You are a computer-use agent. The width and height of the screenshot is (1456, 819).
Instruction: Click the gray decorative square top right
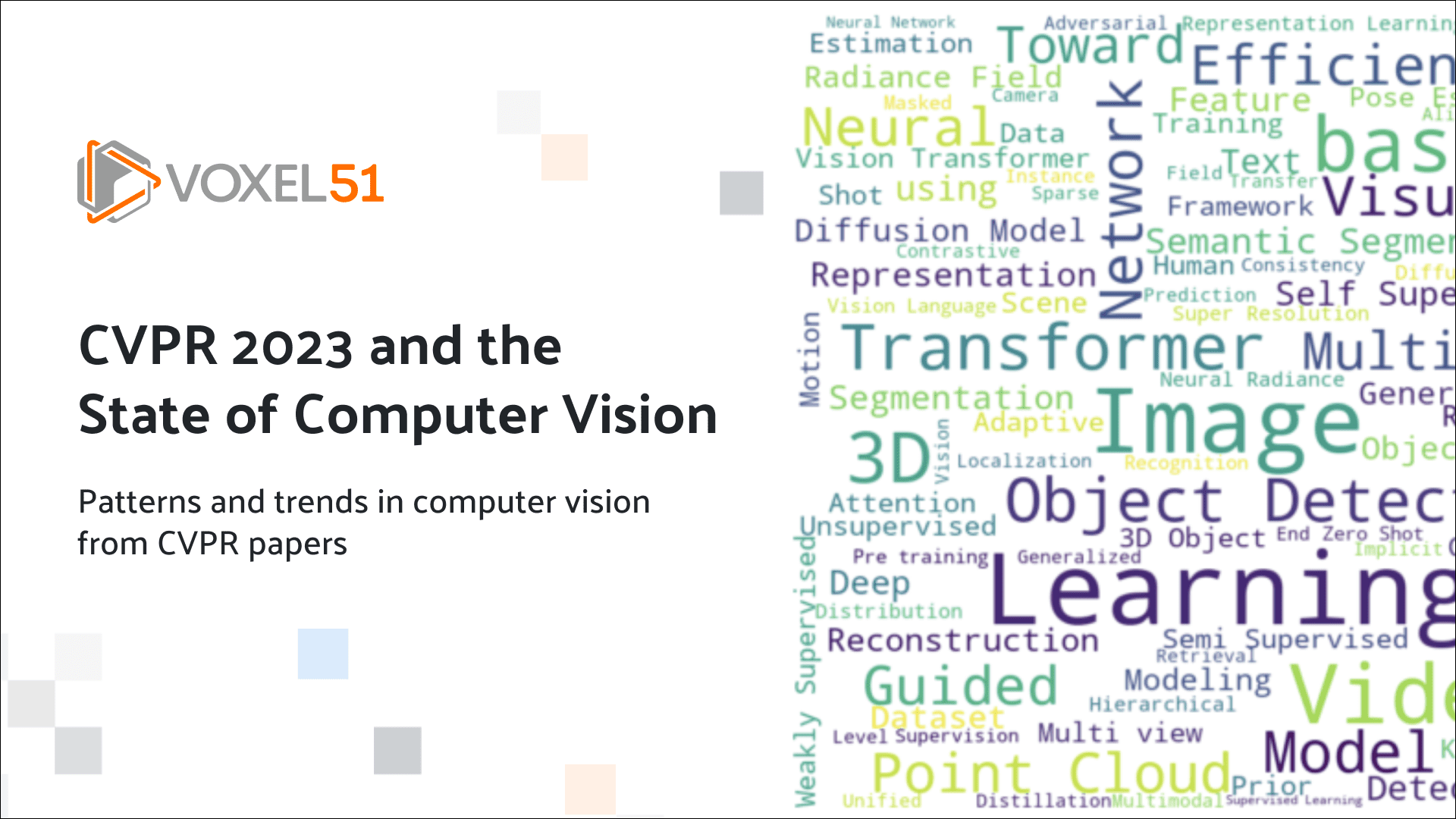(x=740, y=193)
